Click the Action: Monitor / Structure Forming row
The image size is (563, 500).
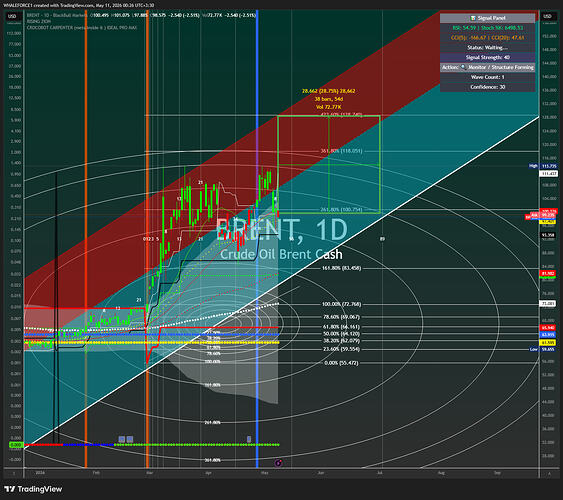coord(488,67)
